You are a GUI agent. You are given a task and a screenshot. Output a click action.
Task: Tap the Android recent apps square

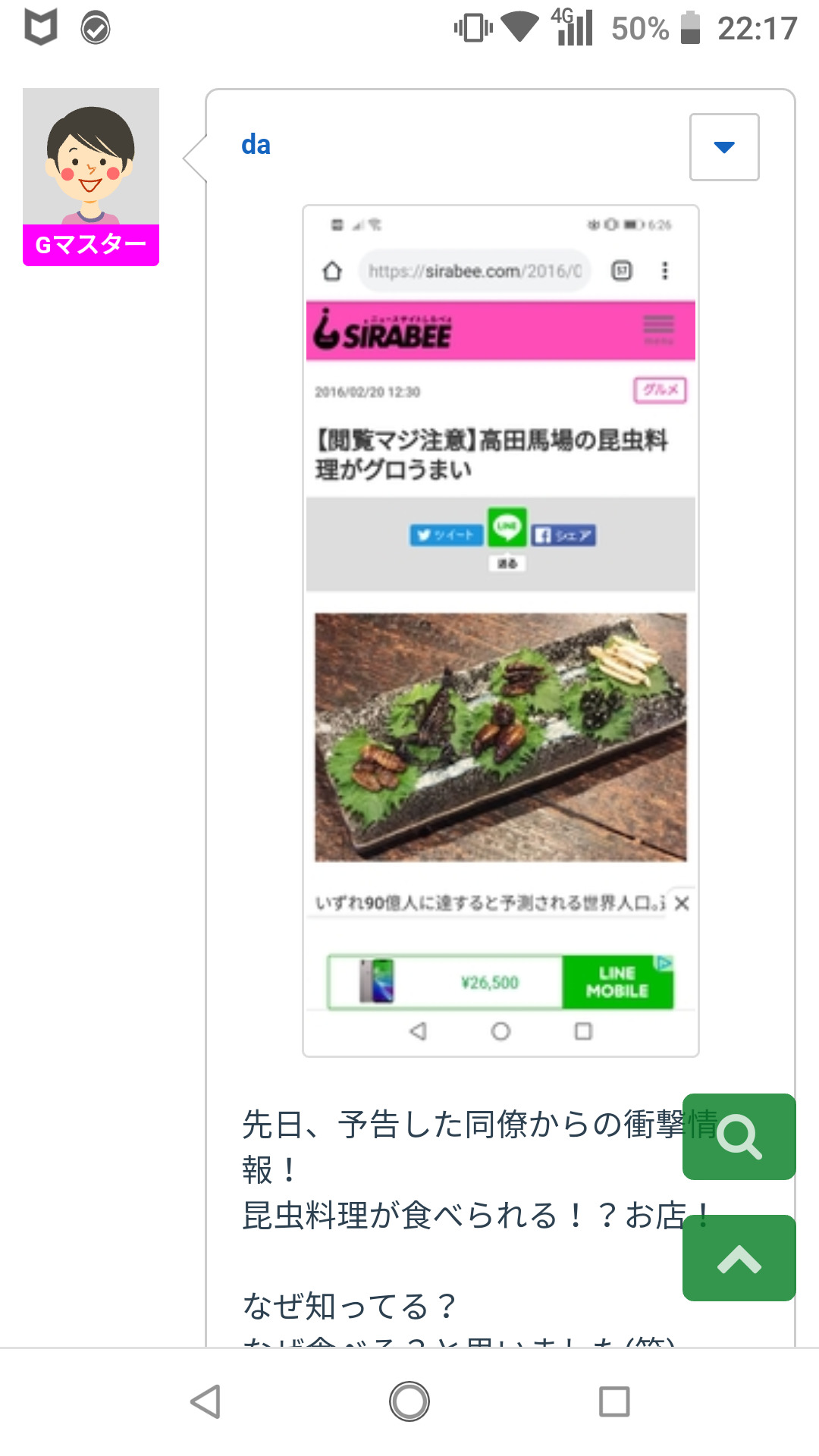(x=614, y=1401)
